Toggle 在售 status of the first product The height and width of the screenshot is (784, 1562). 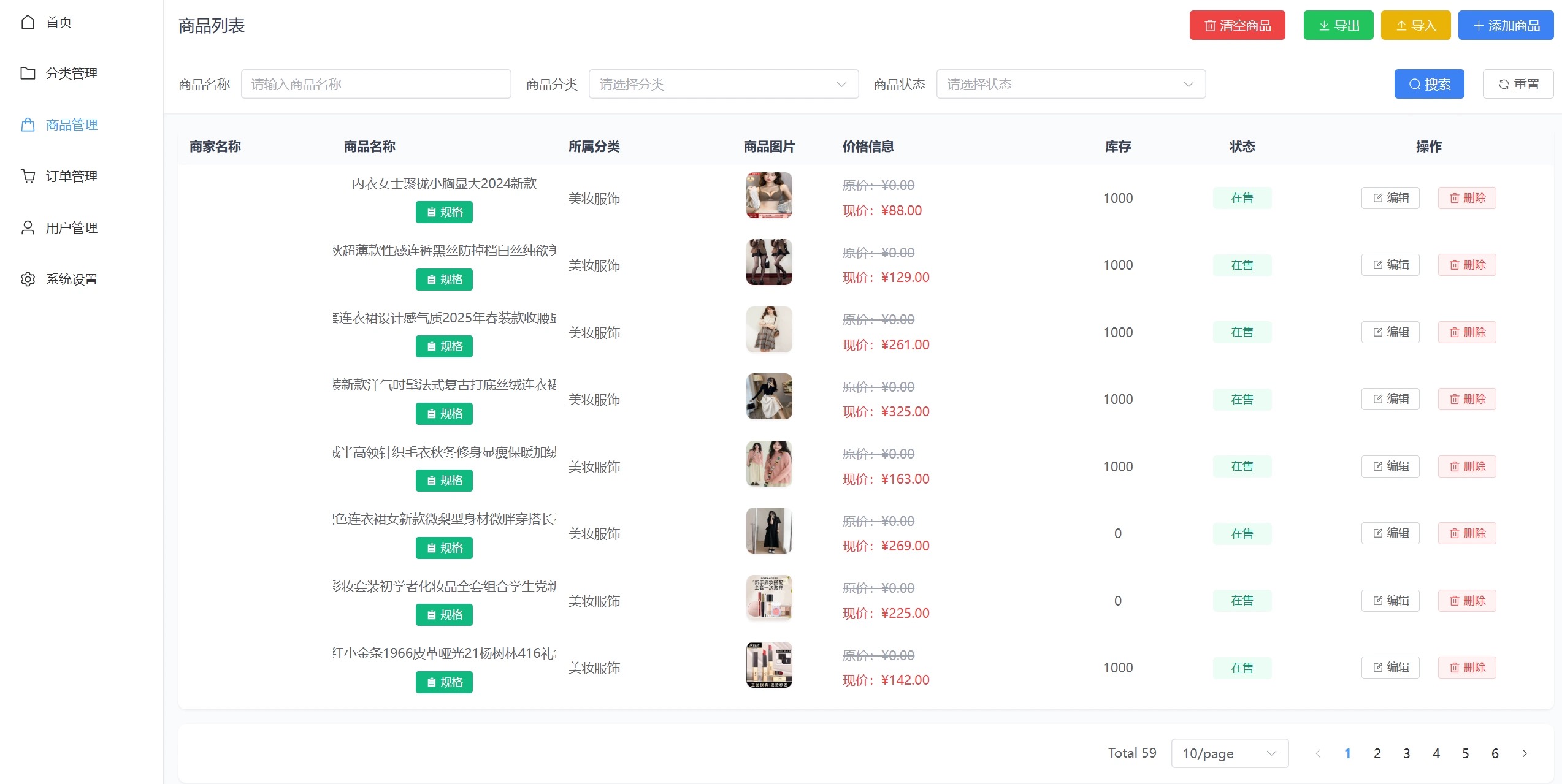pyautogui.click(x=1242, y=197)
